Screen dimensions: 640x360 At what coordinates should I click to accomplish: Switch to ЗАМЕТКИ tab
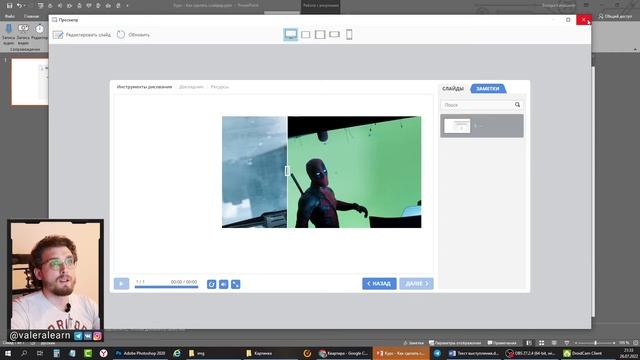coord(488,89)
